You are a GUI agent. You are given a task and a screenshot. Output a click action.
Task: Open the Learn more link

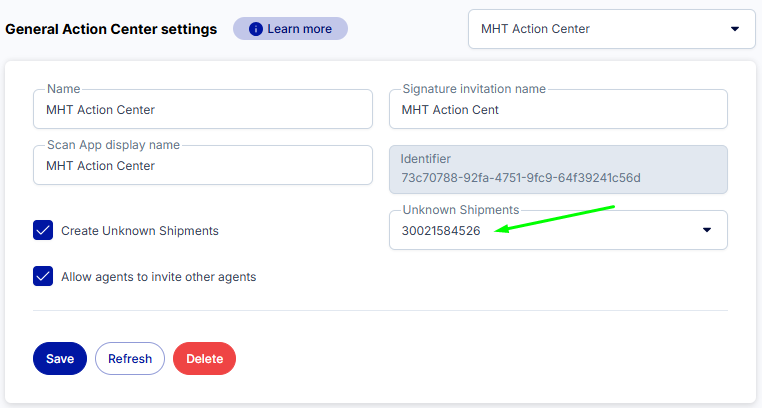click(x=290, y=29)
